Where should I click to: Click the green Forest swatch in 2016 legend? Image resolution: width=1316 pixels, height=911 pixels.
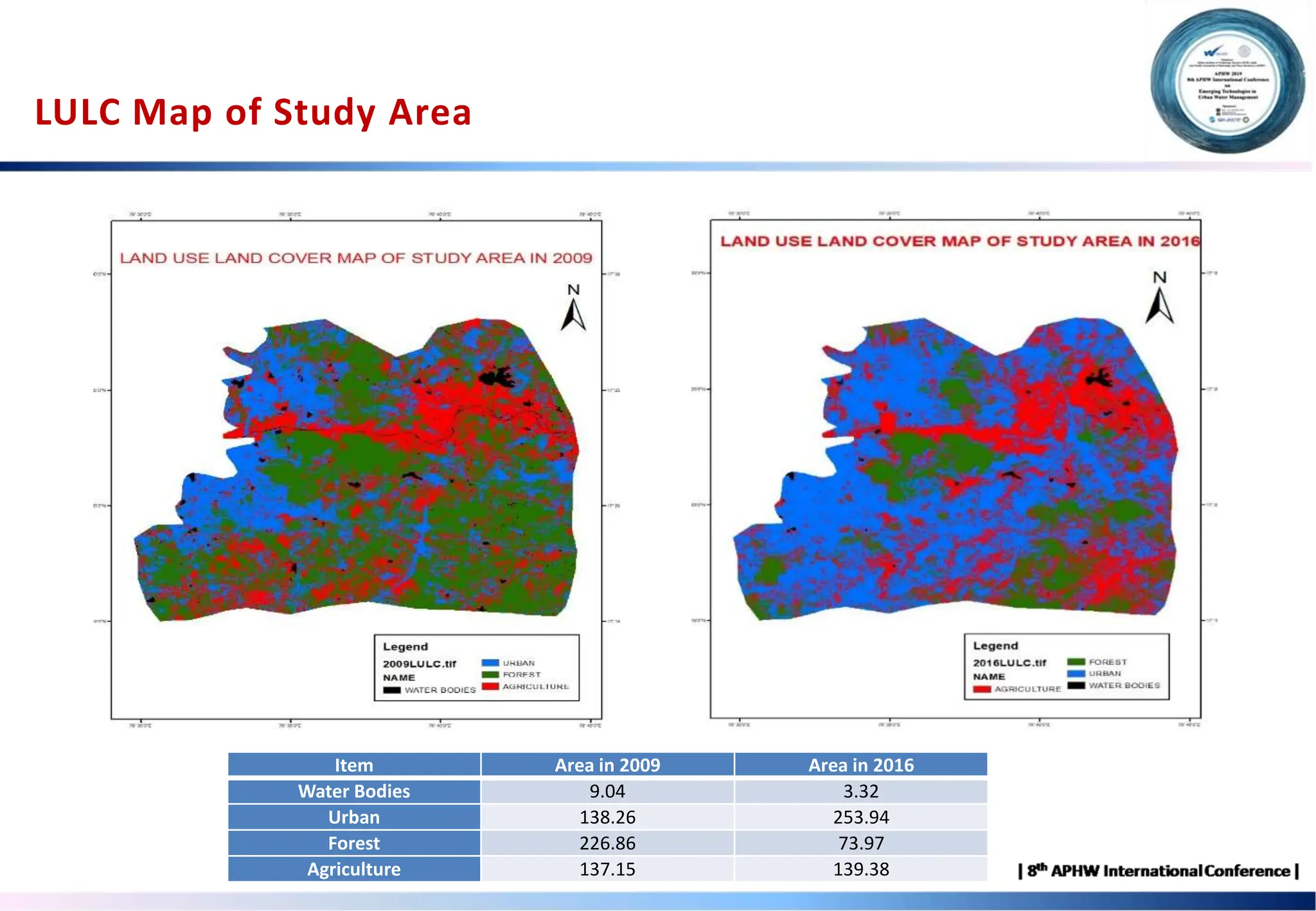pyautogui.click(x=1076, y=662)
